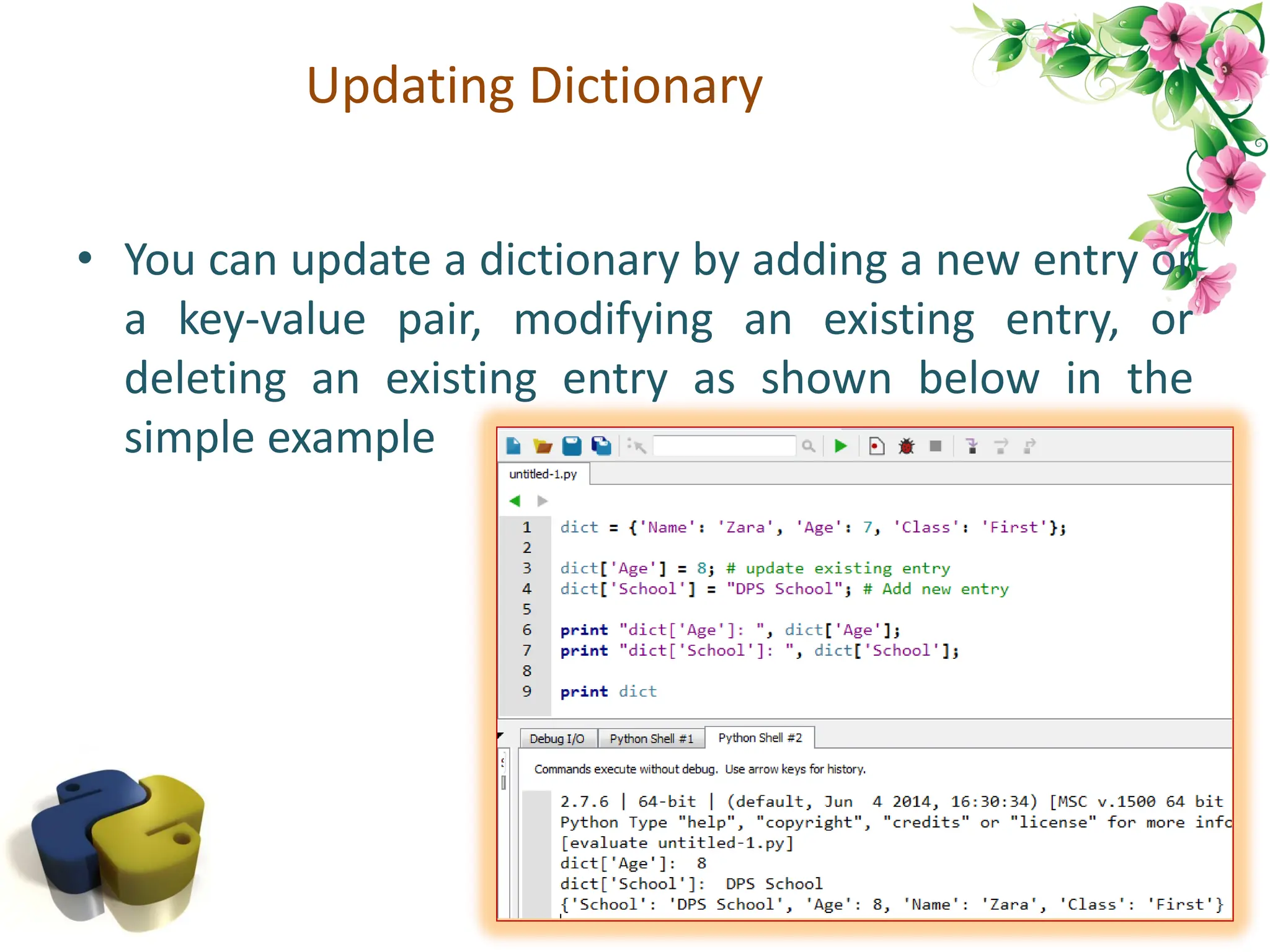Switch to the Python Shell #1 tab
Screen dimensions: 1270x952
[x=651, y=739]
